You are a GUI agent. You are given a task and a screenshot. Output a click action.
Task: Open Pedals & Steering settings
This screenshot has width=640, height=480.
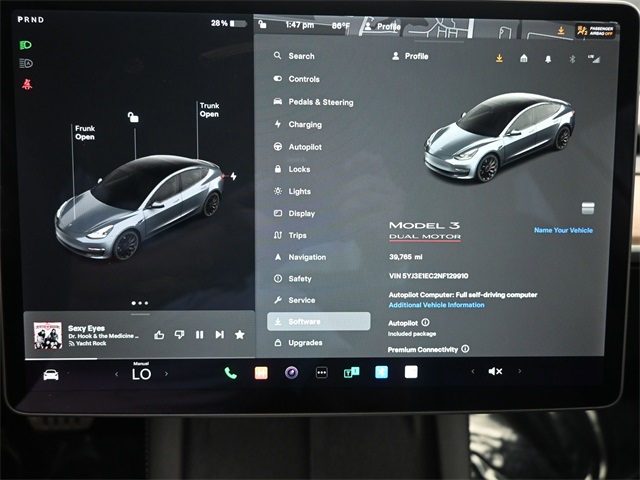(313, 102)
